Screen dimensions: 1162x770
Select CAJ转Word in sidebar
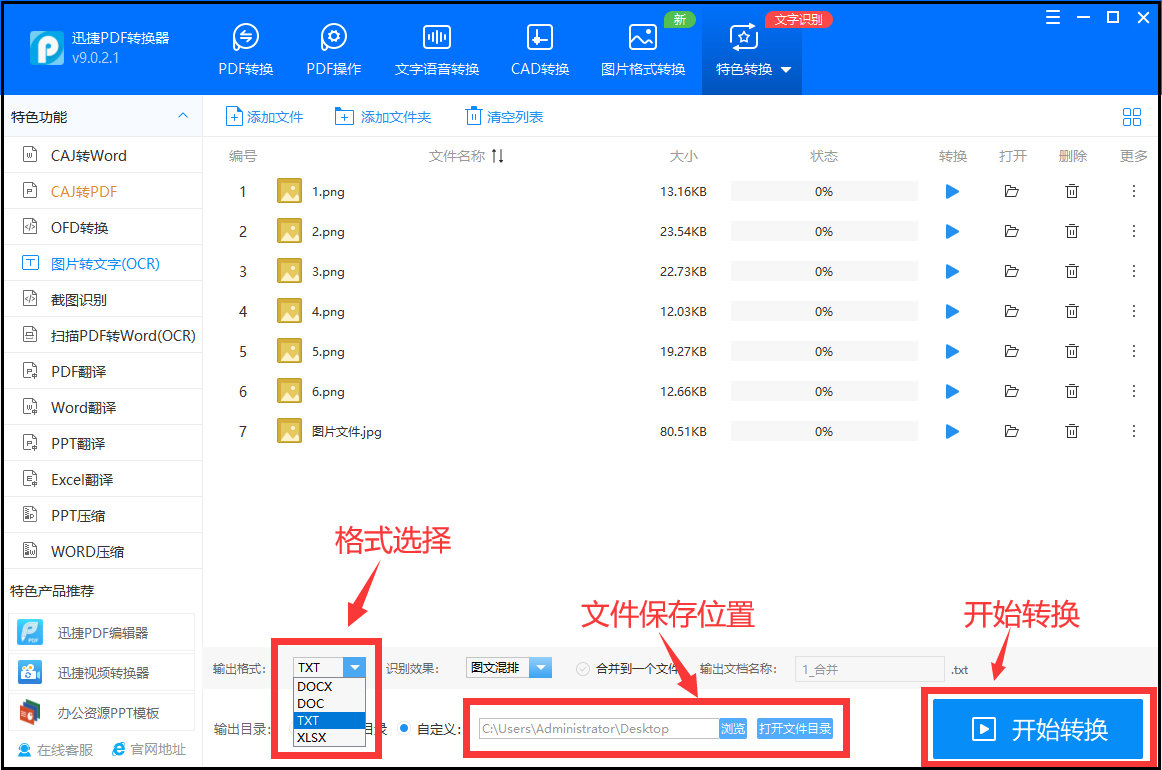pyautogui.click(x=103, y=156)
